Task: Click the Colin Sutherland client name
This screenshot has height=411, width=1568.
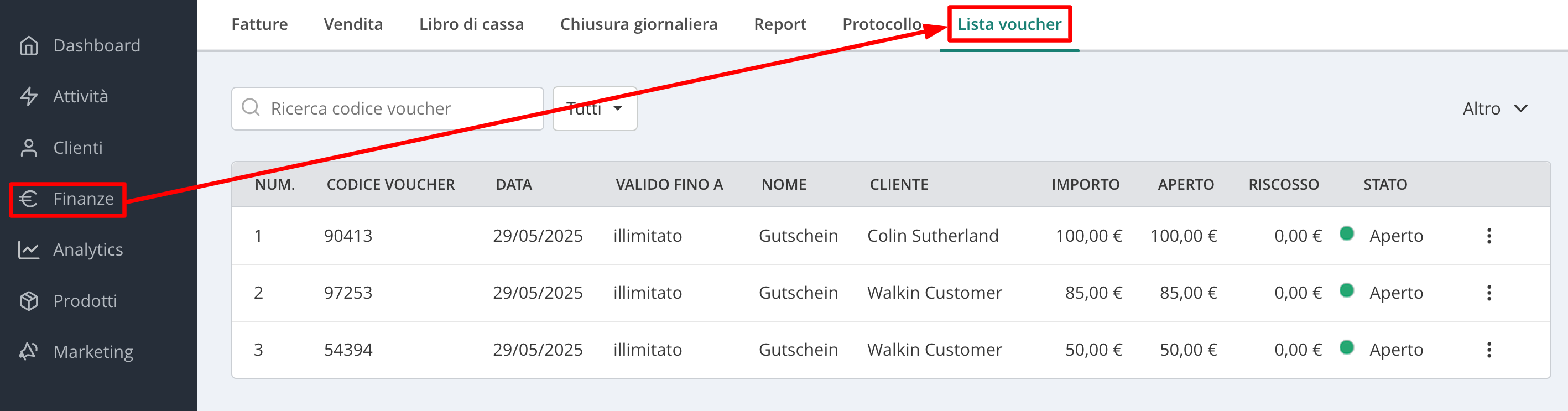Action: [x=933, y=236]
